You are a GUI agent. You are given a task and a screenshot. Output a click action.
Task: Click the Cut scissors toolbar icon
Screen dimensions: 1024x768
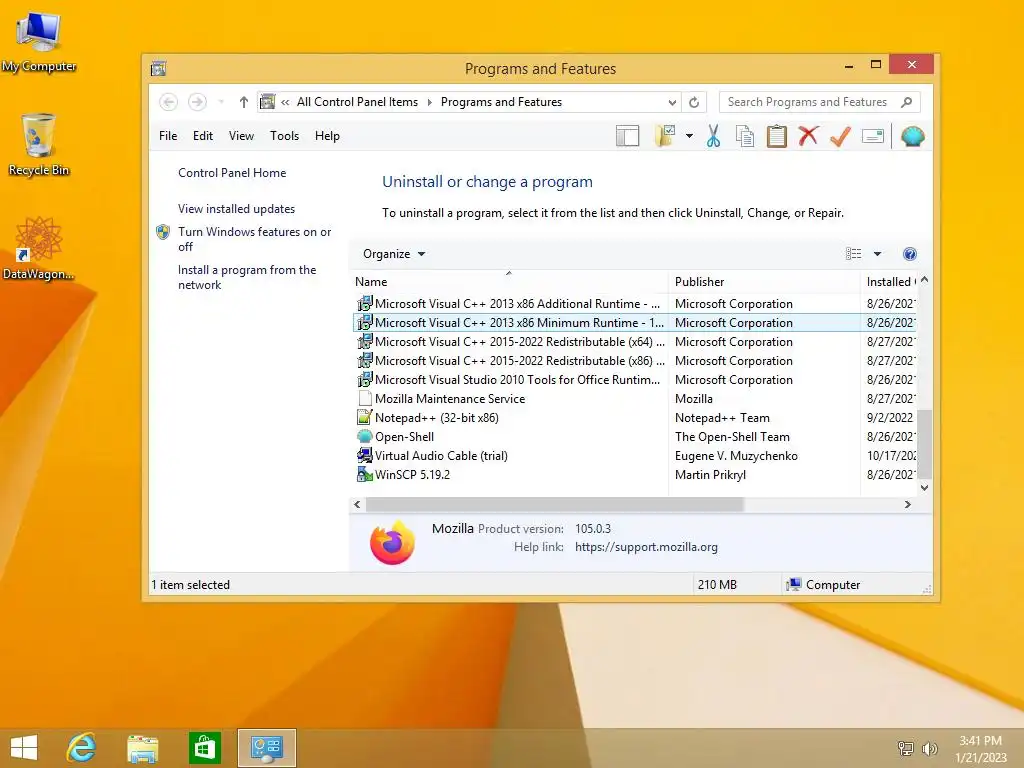tap(713, 136)
